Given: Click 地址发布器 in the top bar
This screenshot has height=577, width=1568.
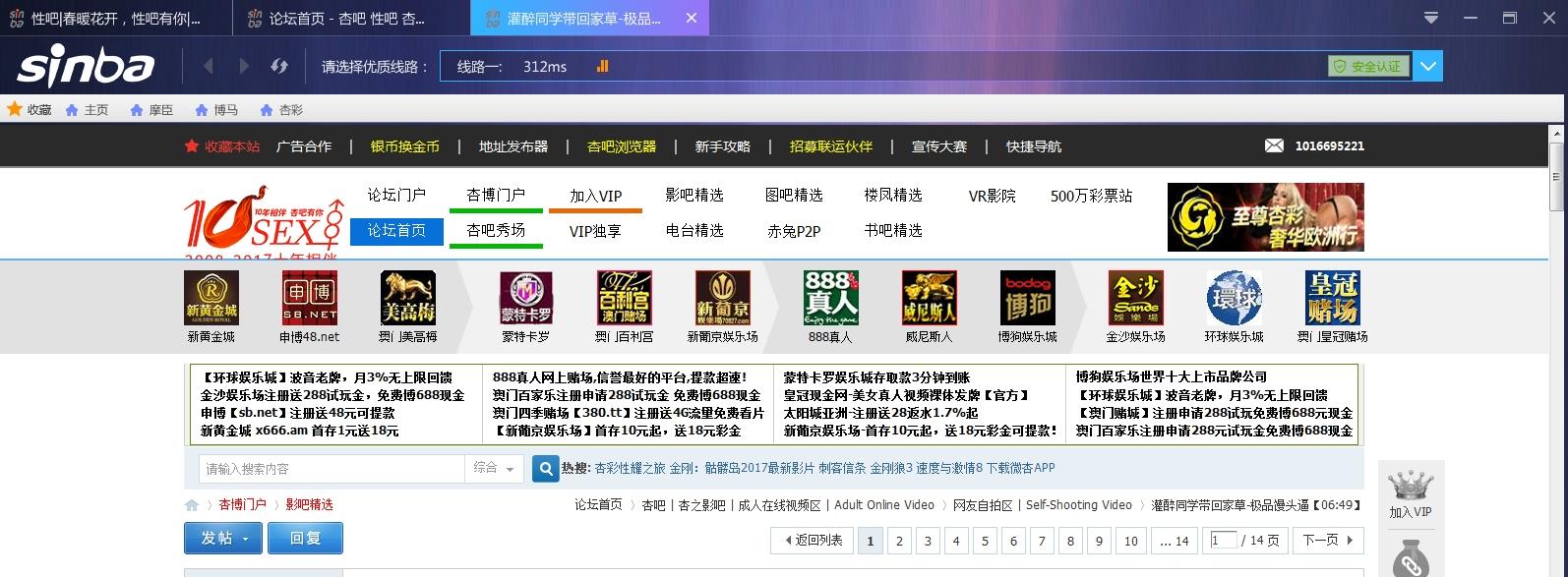Looking at the screenshot, I should click(x=513, y=146).
